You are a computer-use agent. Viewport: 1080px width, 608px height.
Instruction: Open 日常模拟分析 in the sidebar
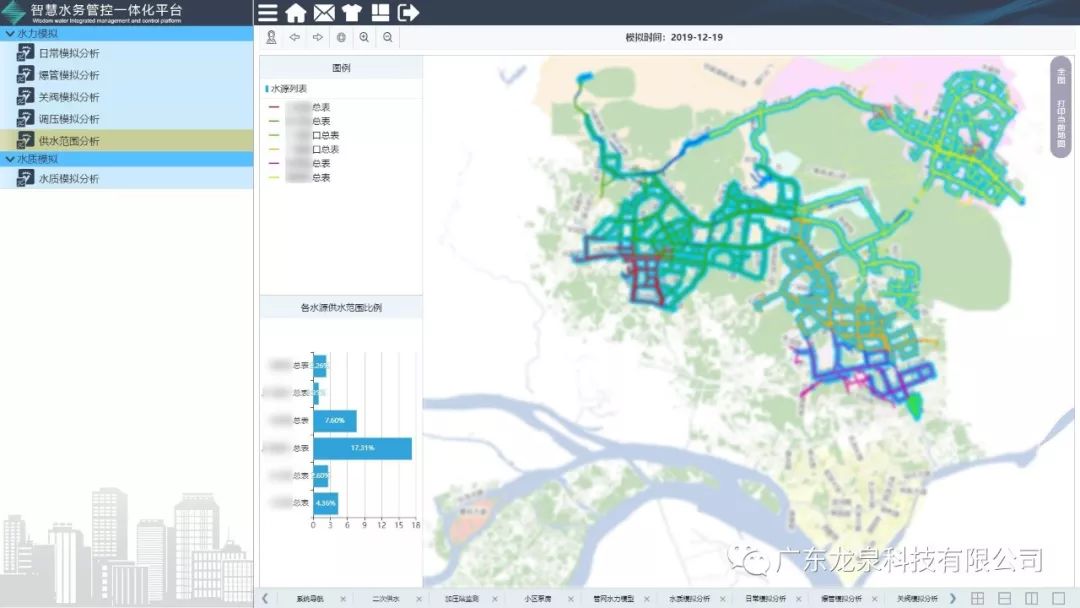click(68, 54)
